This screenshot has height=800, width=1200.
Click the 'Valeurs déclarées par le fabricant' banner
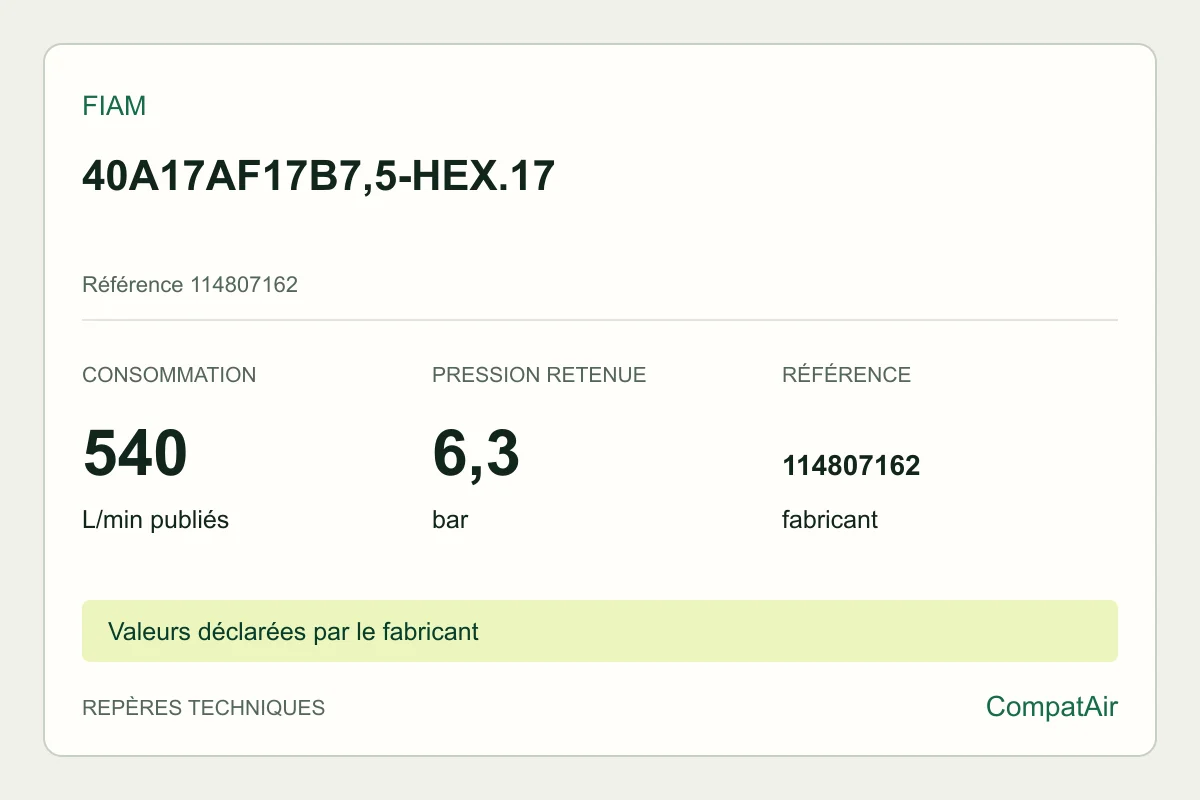(x=600, y=631)
